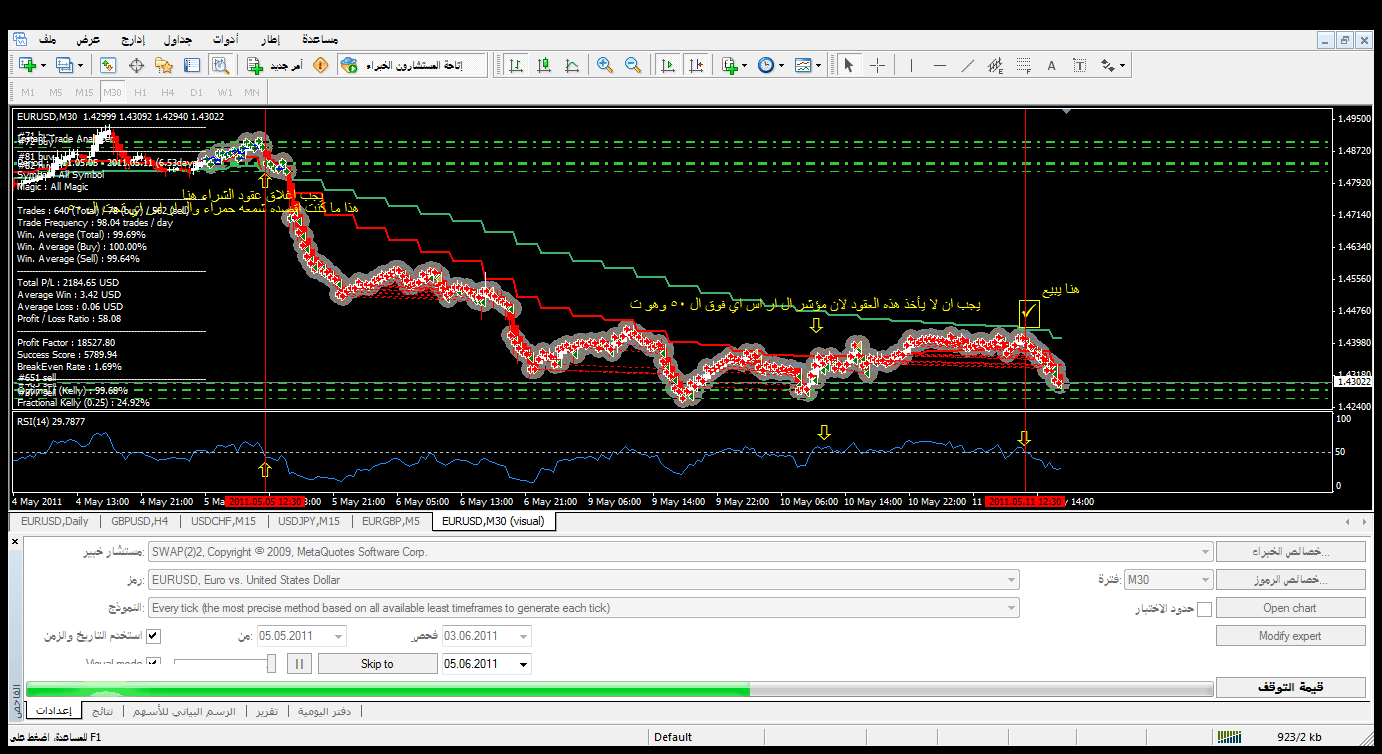This screenshot has width=1382, height=754.
Task: Expand the Indicators dropdown arrow
Action: point(746,65)
